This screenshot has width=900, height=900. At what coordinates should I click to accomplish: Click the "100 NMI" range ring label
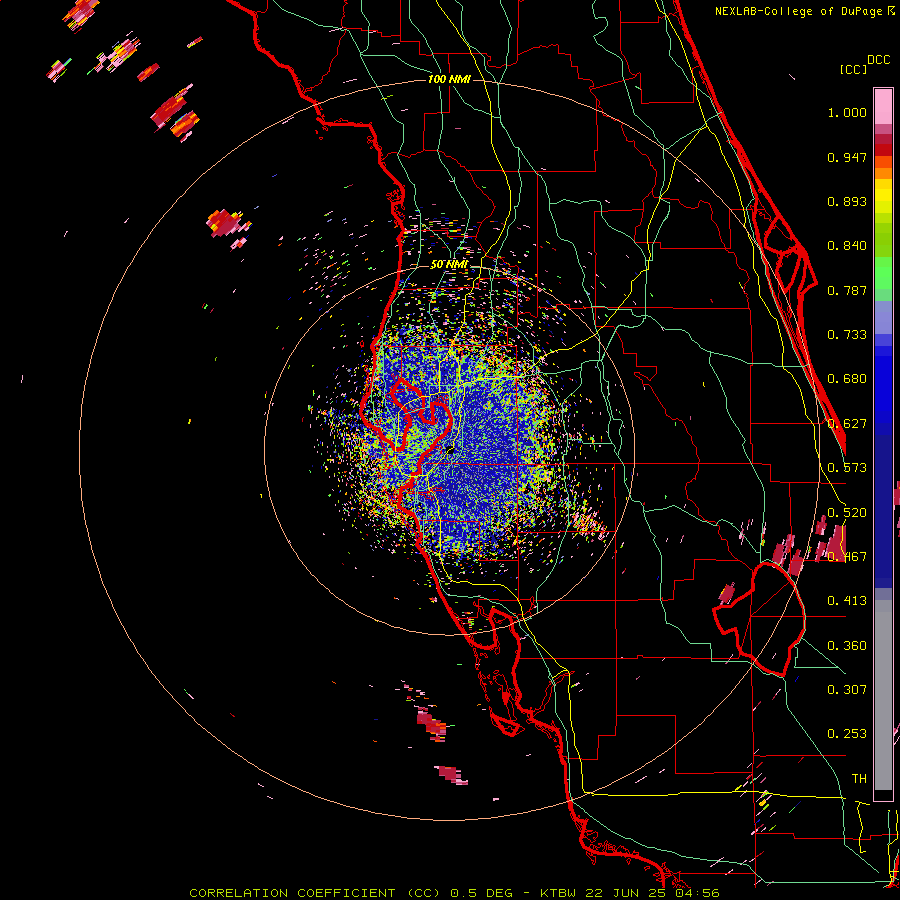coord(449,79)
